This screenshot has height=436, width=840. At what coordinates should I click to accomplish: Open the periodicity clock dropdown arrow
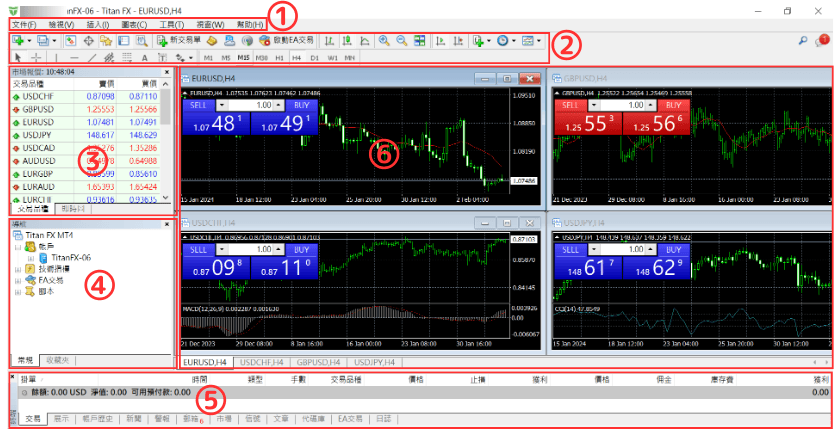[513, 41]
